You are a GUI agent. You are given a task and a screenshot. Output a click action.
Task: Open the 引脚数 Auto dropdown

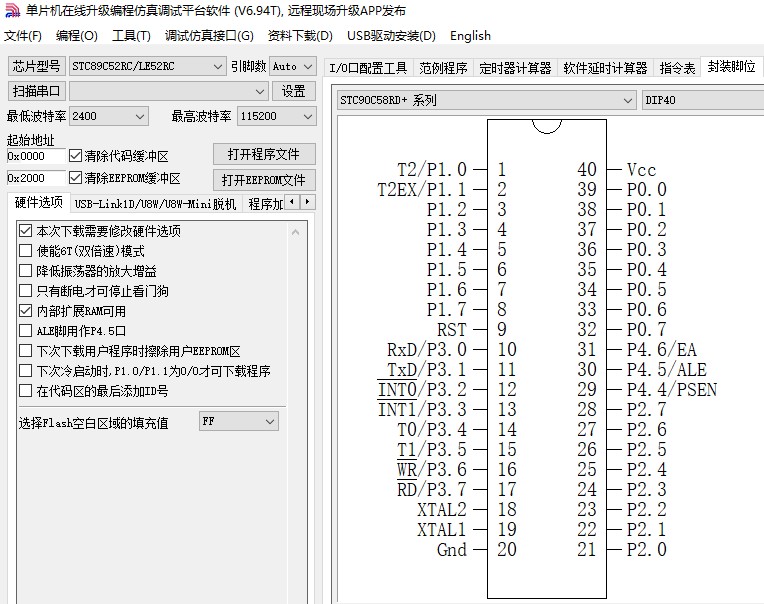pos(292,66)
